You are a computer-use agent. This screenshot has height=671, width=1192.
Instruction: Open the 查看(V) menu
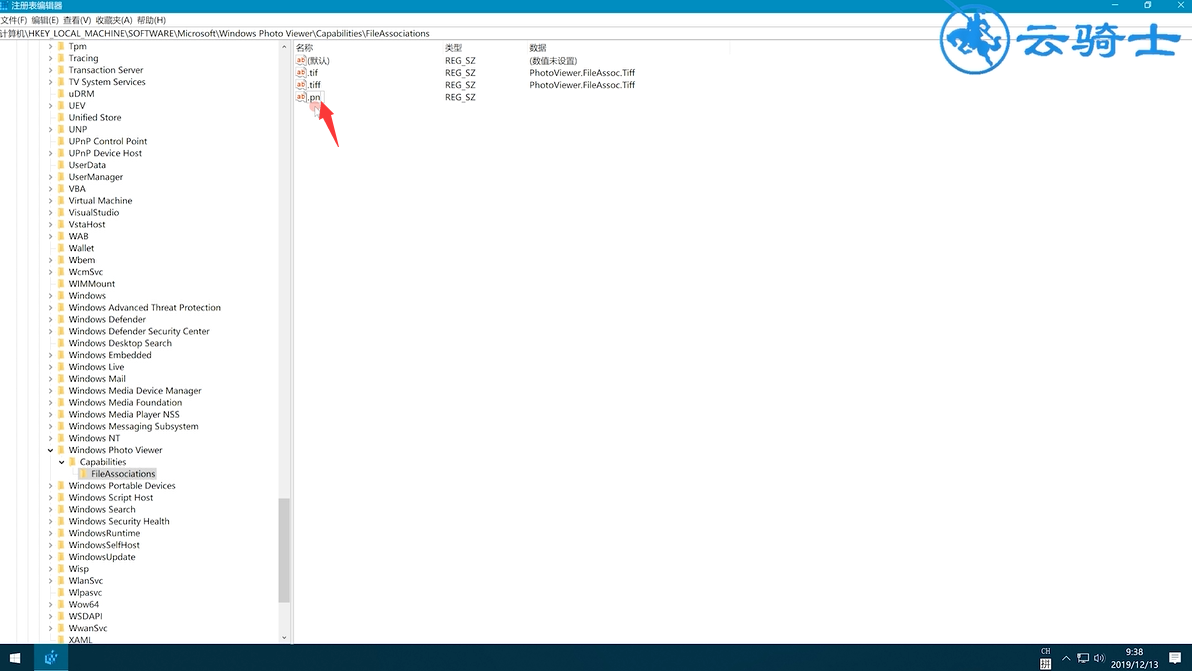click(x=77, y=21)
